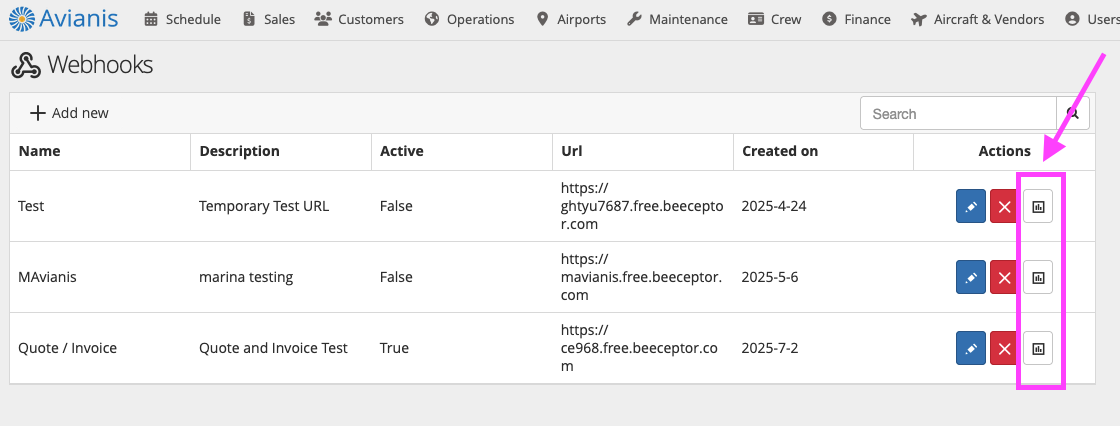The image size is (1120, 426).
Task: Delete the Test webhook
Action: pyautogui.click(x=1004, y=207)
